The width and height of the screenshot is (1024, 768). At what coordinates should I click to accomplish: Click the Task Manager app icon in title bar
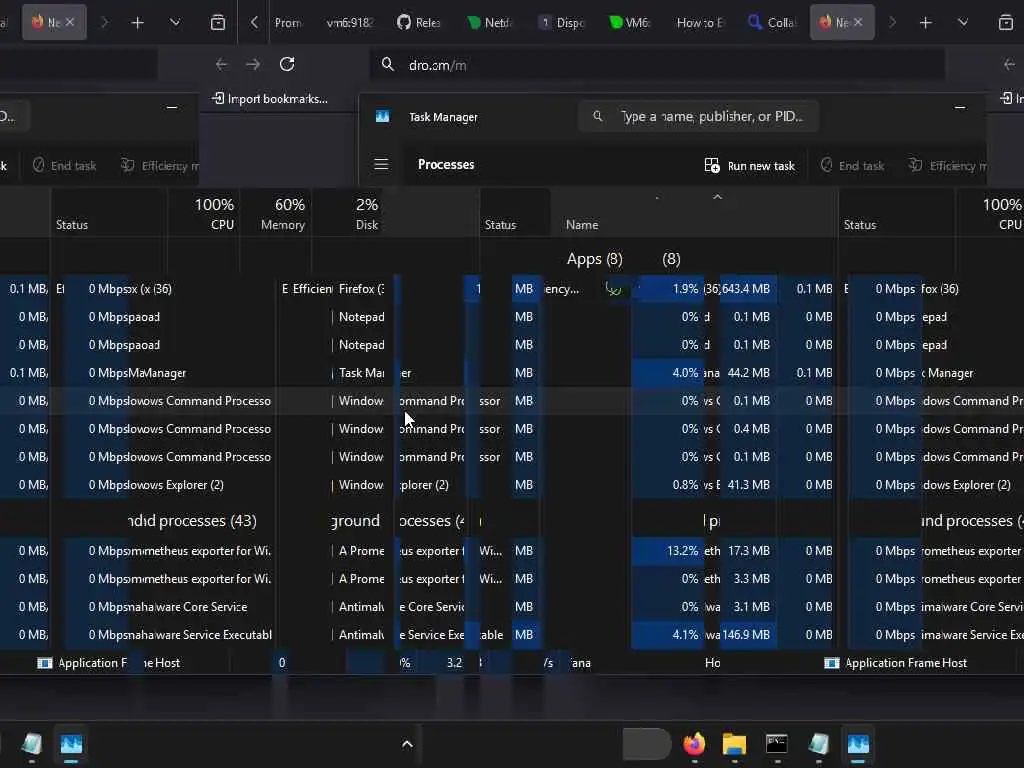coord(383,116)
